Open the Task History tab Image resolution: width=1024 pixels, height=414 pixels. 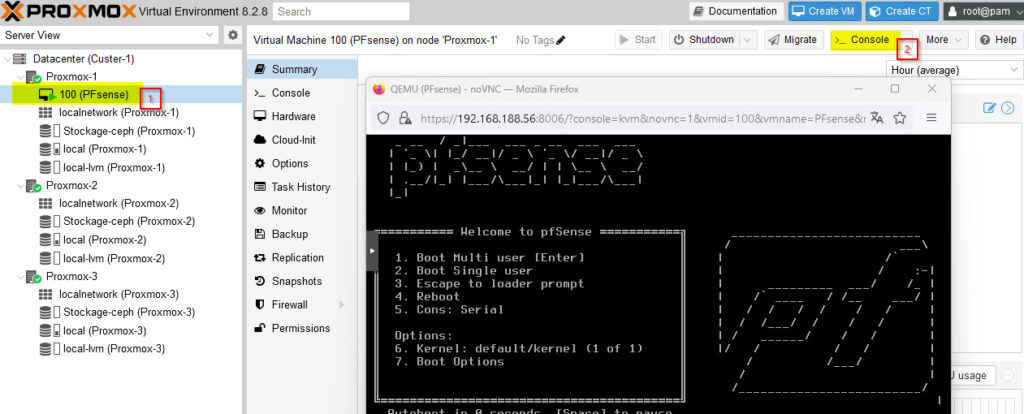tap(302, 187)
